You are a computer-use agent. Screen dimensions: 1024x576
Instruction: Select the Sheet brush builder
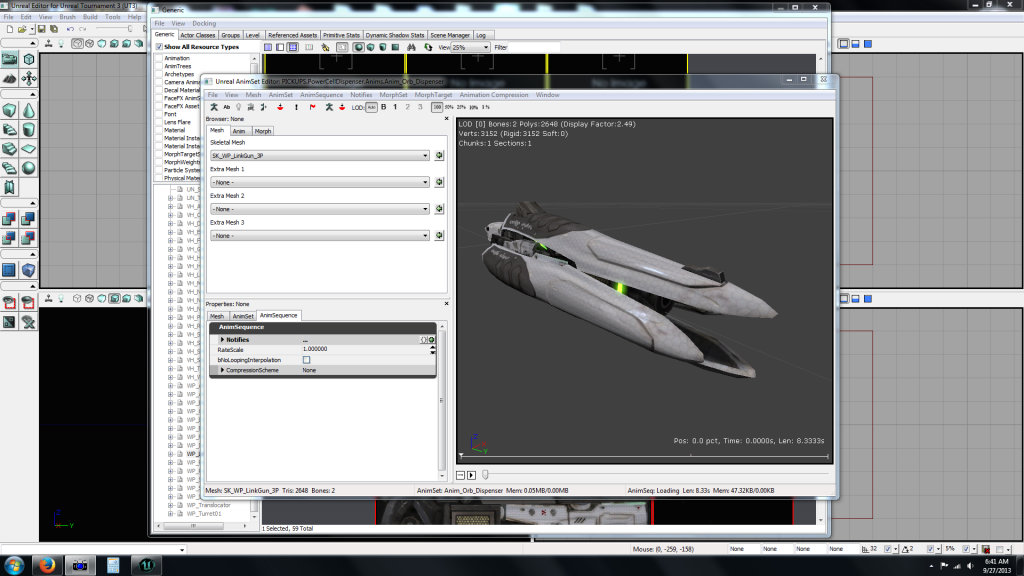click(29, 149)
